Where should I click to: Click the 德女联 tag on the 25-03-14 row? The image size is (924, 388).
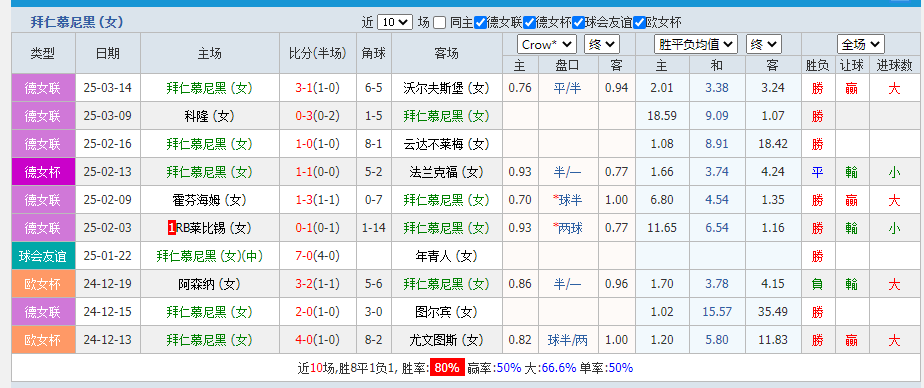tap(43, 88)
